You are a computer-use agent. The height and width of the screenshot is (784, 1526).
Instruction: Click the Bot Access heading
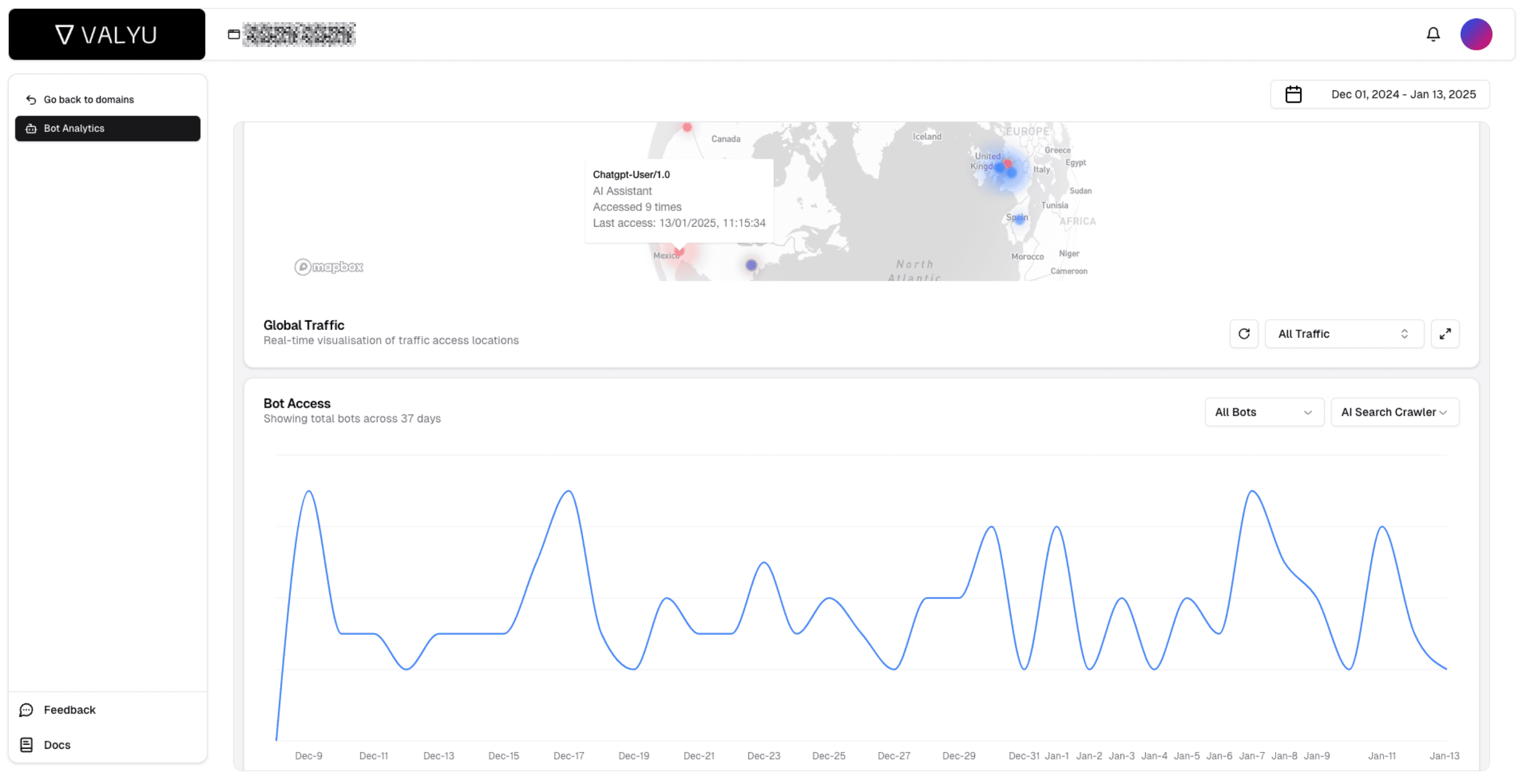pos(297,403)
